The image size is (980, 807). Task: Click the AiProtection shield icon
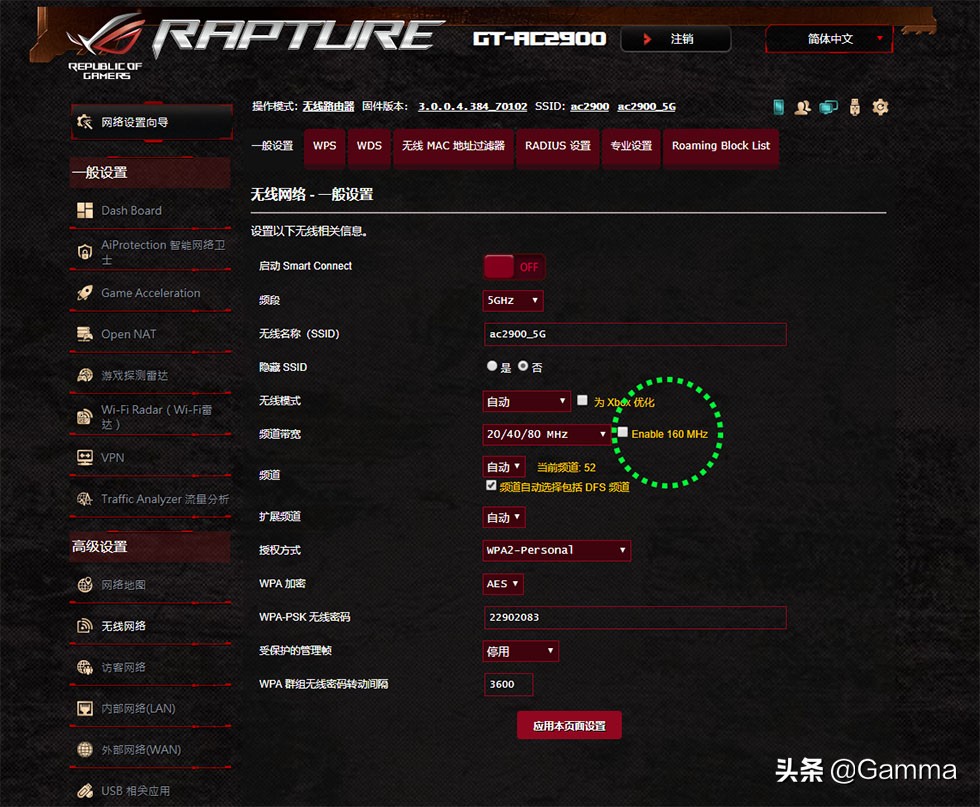85,252
